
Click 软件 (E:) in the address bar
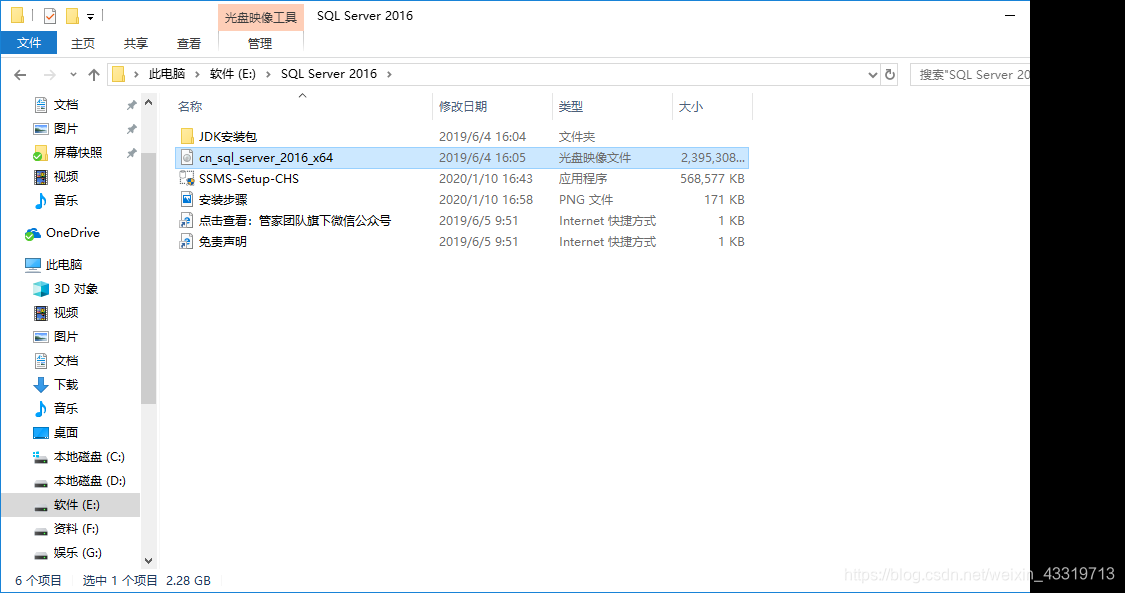point(232,74)
